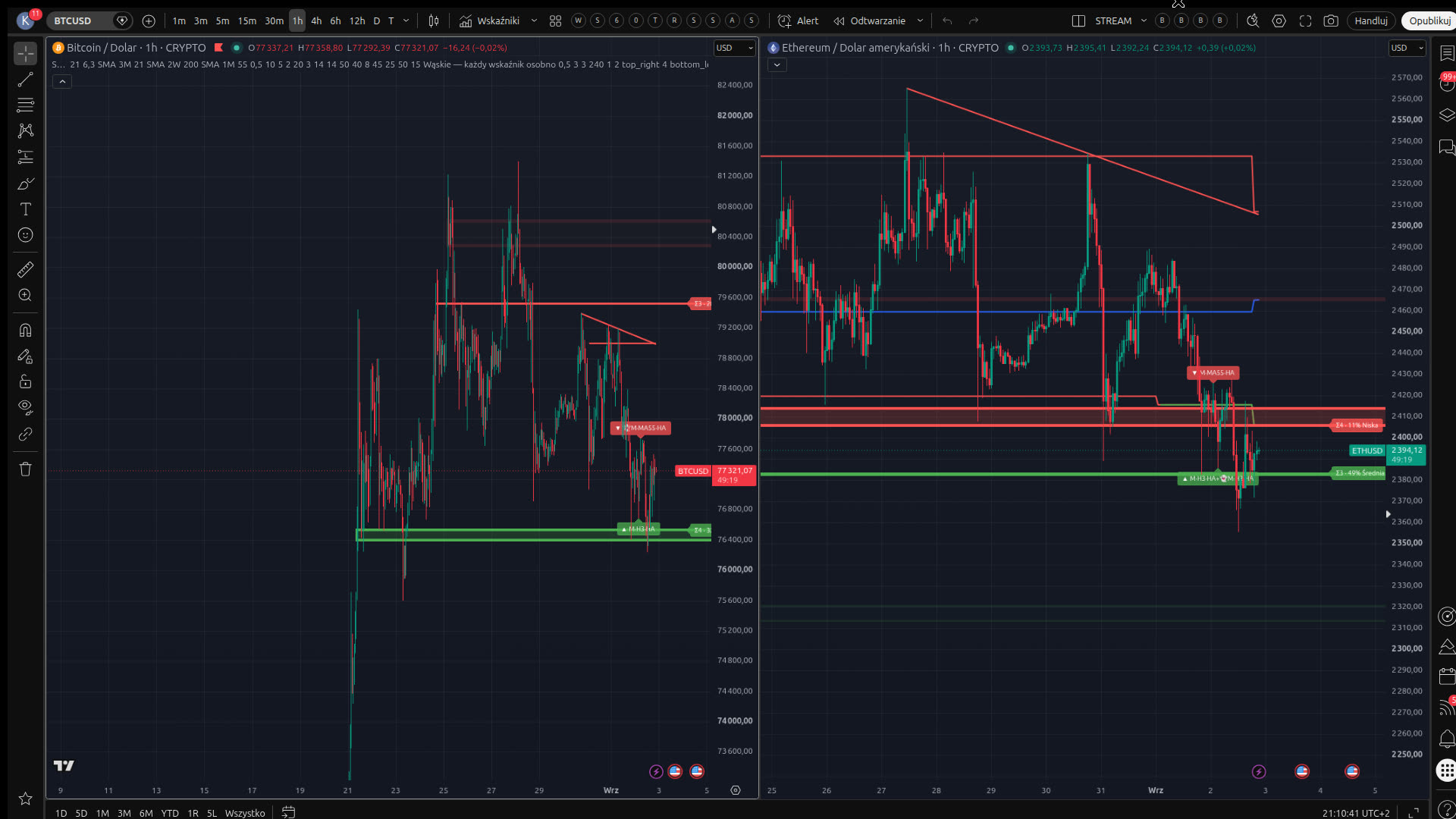Click the Opublikuj button
The image size is (1456, 819).
[x=1429, y=21]
